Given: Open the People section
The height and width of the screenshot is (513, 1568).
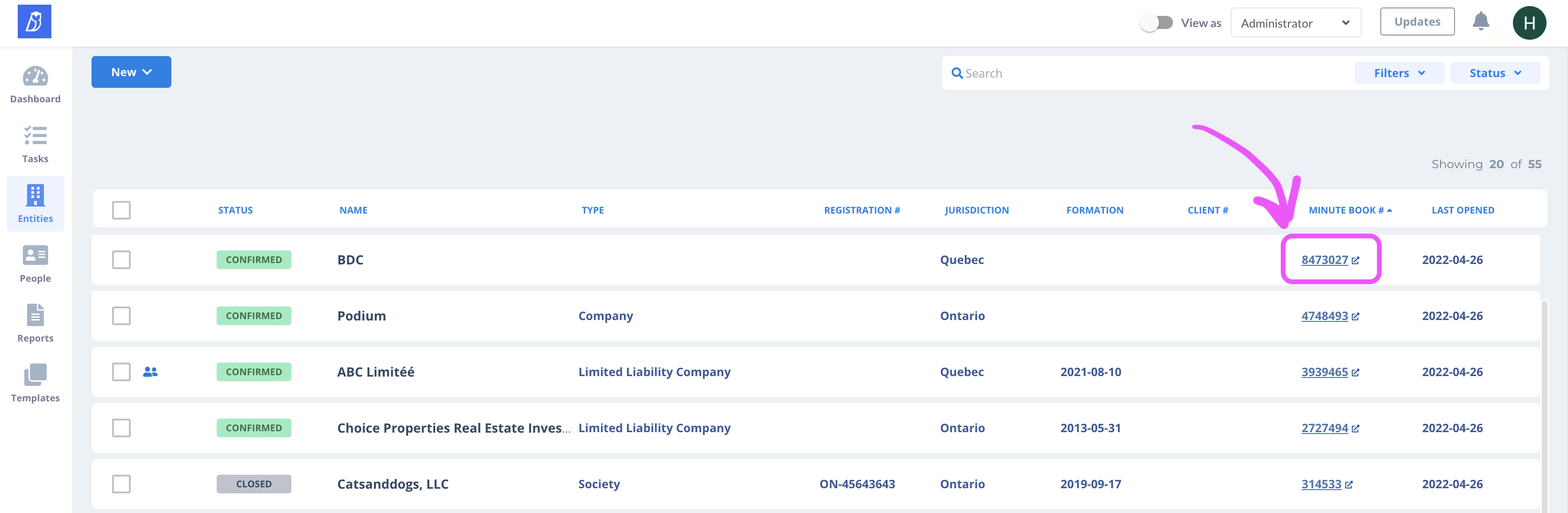Looking at the screenshot, I should pyautogui.click(x=35, y=263).
